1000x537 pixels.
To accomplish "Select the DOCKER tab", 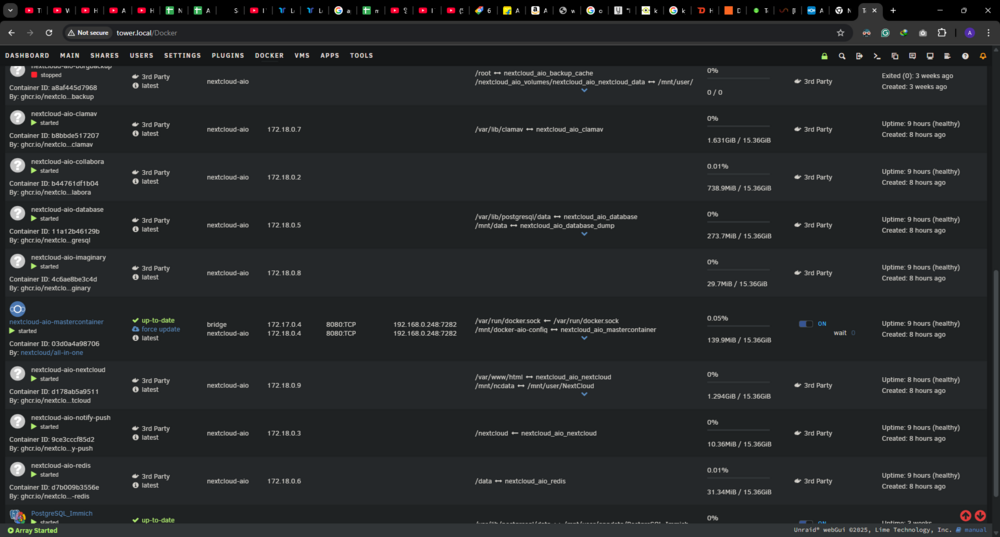I will click(x=269, y=56).
